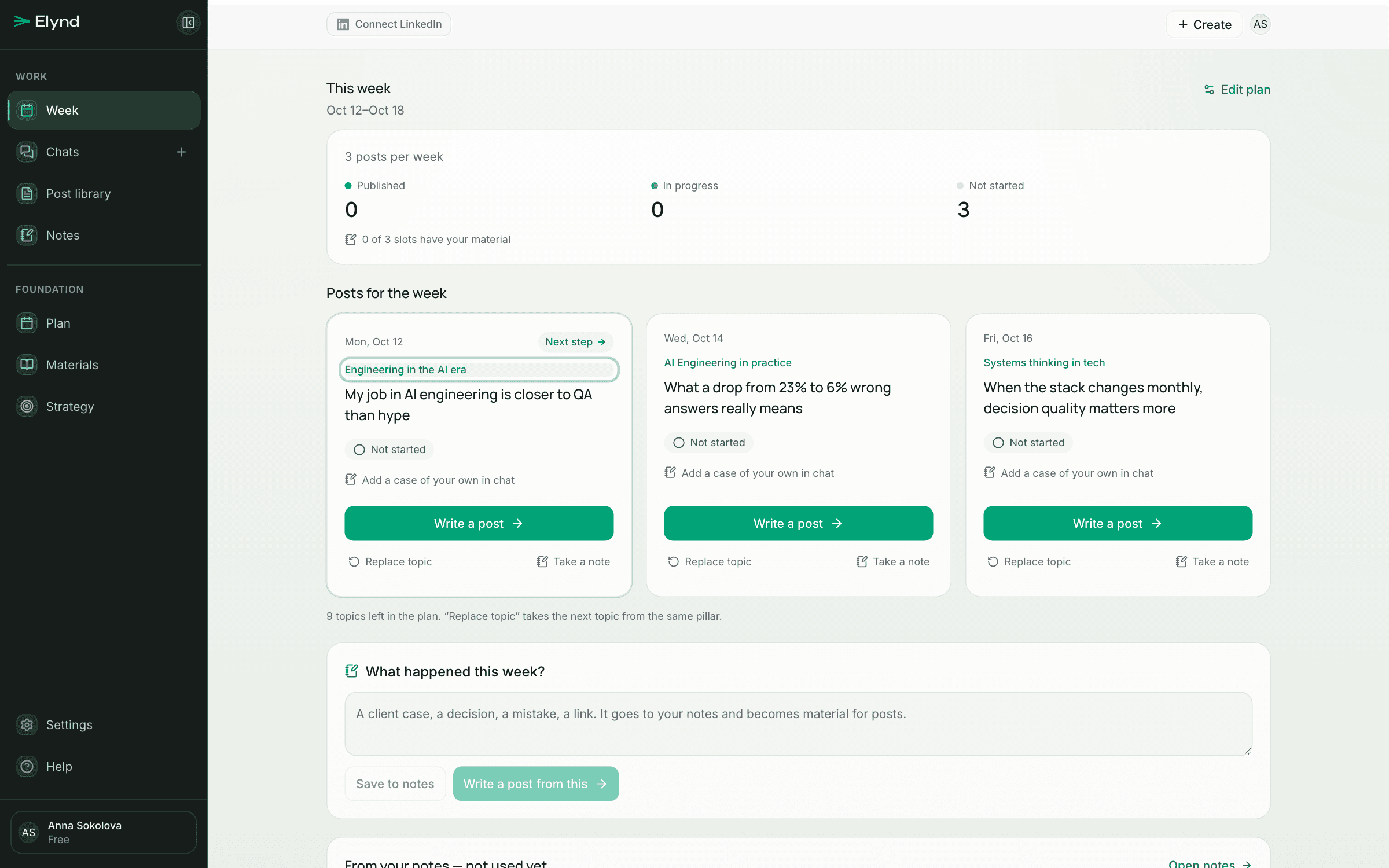Screen dimensions: 1389x868
Task: Click the Elynd logo
Action: [x=46, y=22]
